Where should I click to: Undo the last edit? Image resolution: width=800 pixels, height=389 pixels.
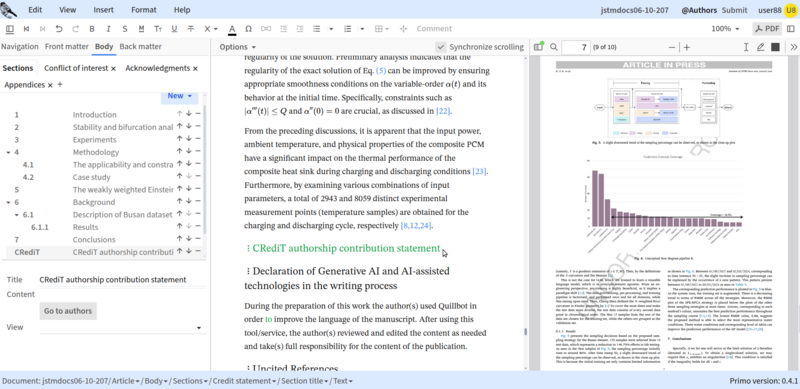59,29
